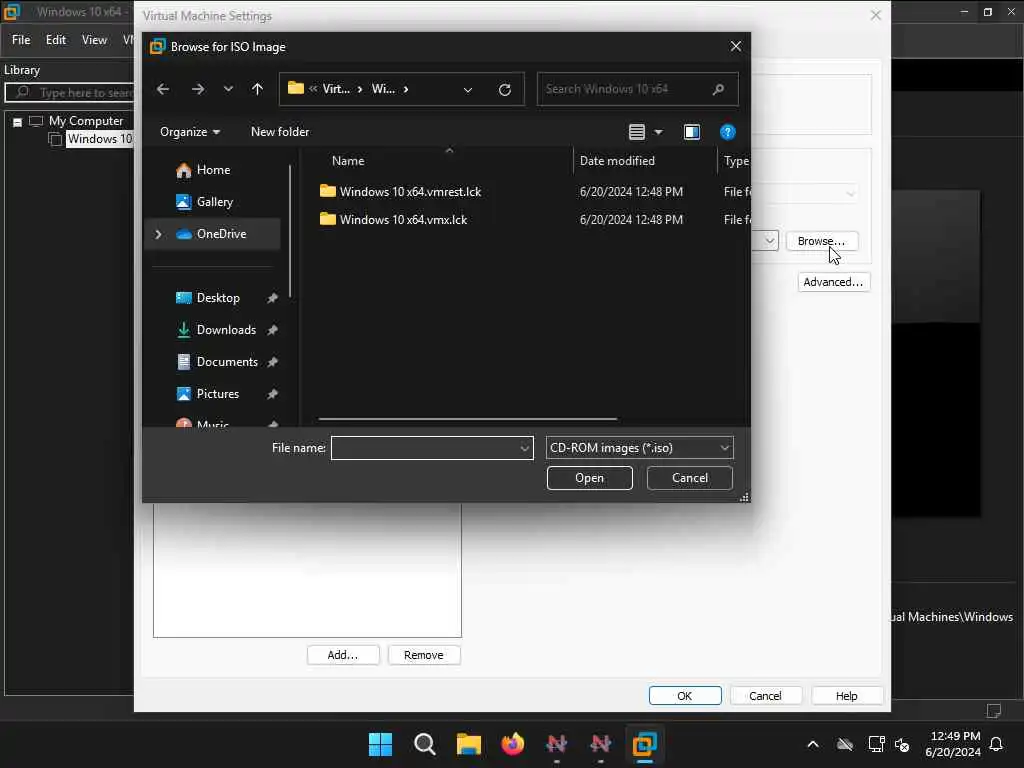The image size is (1024, 768).
Task: Click the horizontal scrollbar in file list
Action: [468, 419]
